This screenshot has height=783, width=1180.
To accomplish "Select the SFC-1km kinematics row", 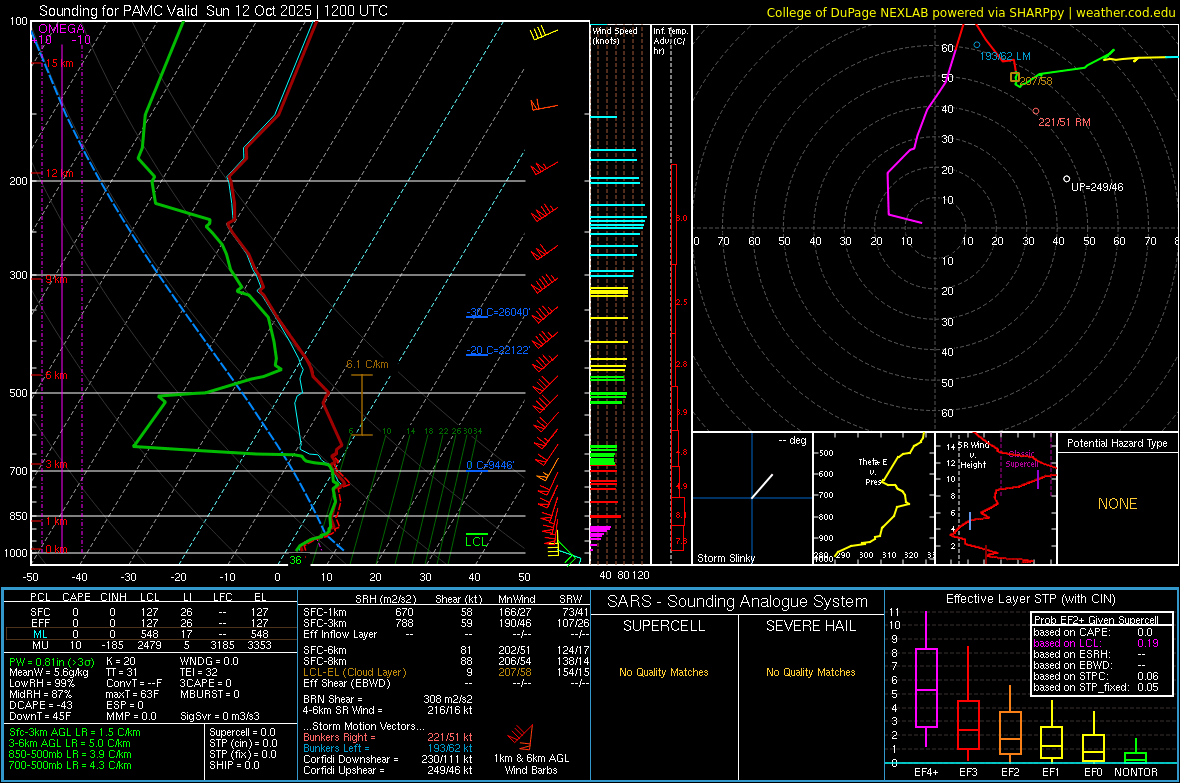I will 446,612.
